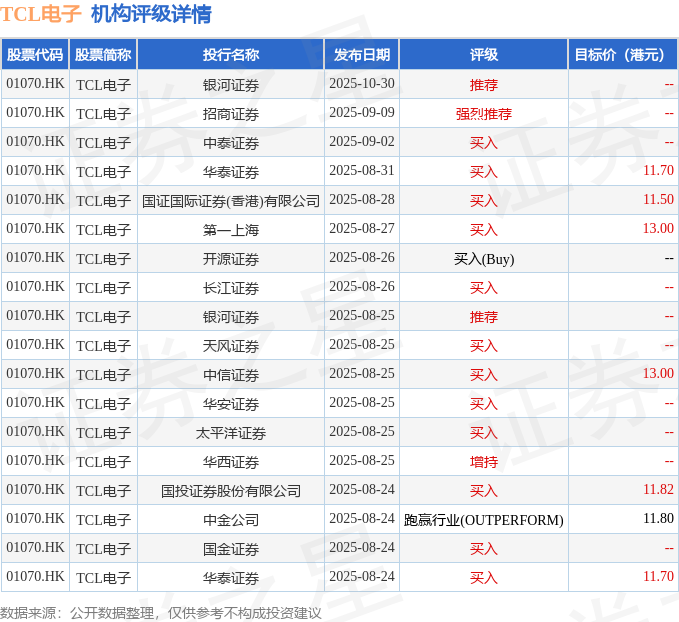Click 01070.HK in the 中金公司 row
Viewport: 679px width, 622px height.
(35, 519)
